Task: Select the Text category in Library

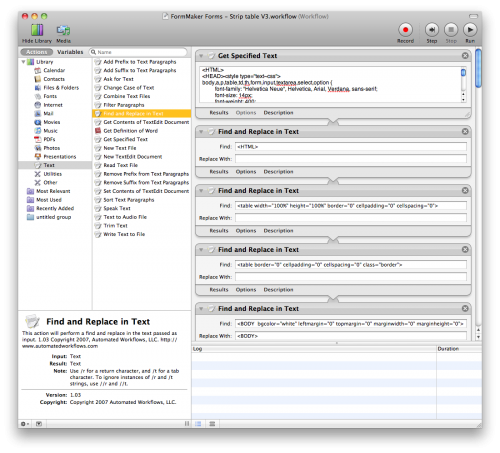Action: click(x=49, y=165)
